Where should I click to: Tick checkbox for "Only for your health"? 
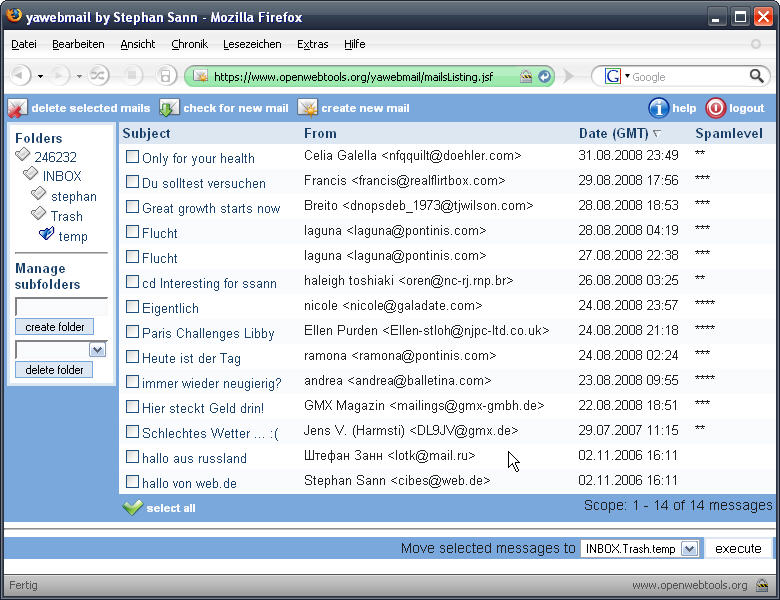point(132,157)
